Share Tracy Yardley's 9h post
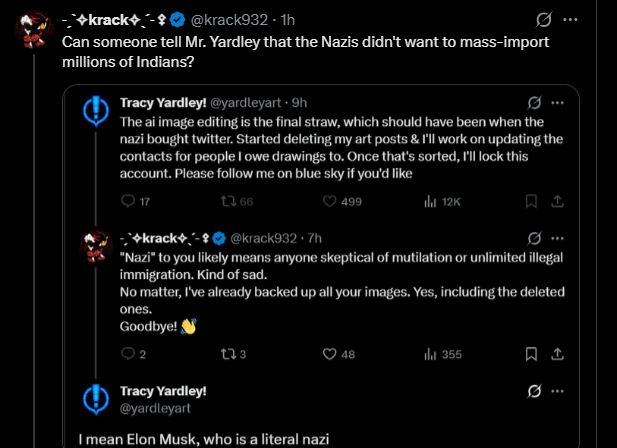This screenshot has height=448, width=617. (x=558, y=201)
